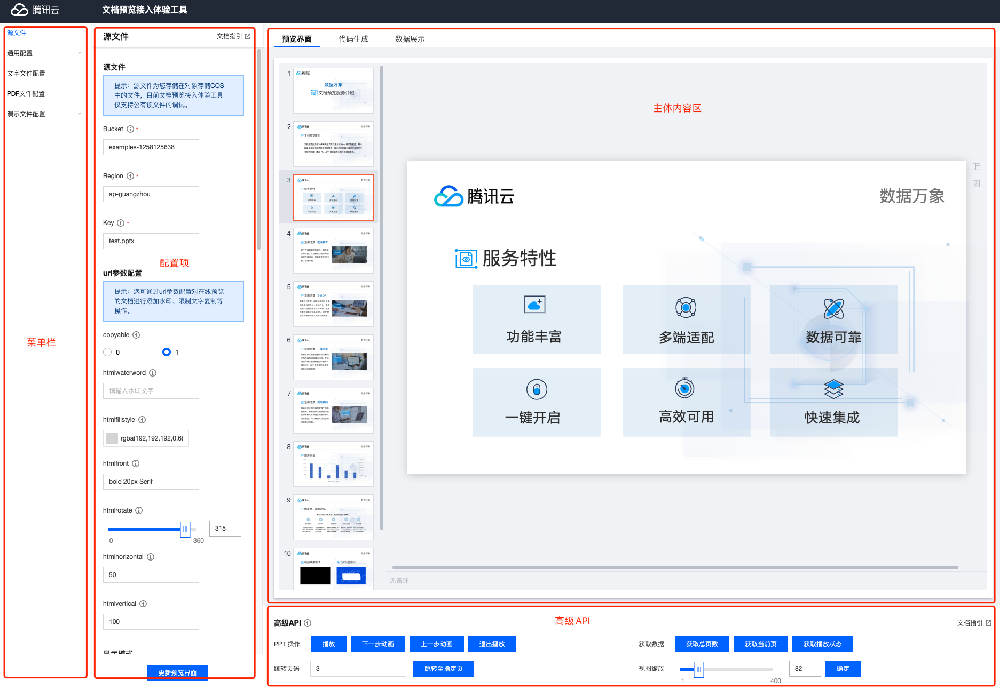Select slide thumbnail 4 in the preview list
The width and height of the screenshot is (1000, 689).
click(x=333, y=250)
